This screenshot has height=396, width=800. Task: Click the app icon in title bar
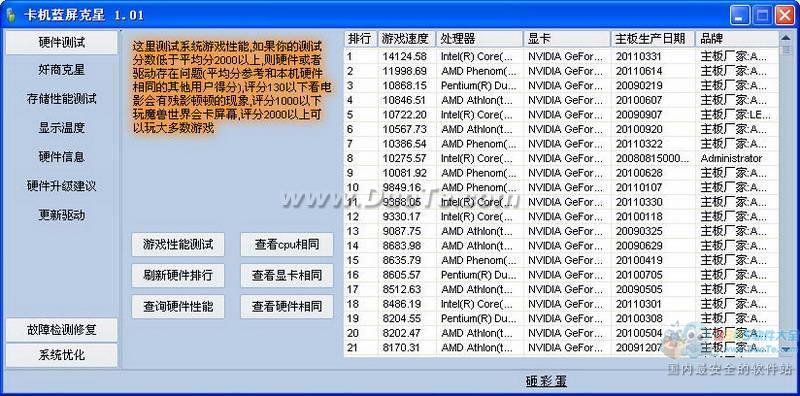tap(11, 15)
